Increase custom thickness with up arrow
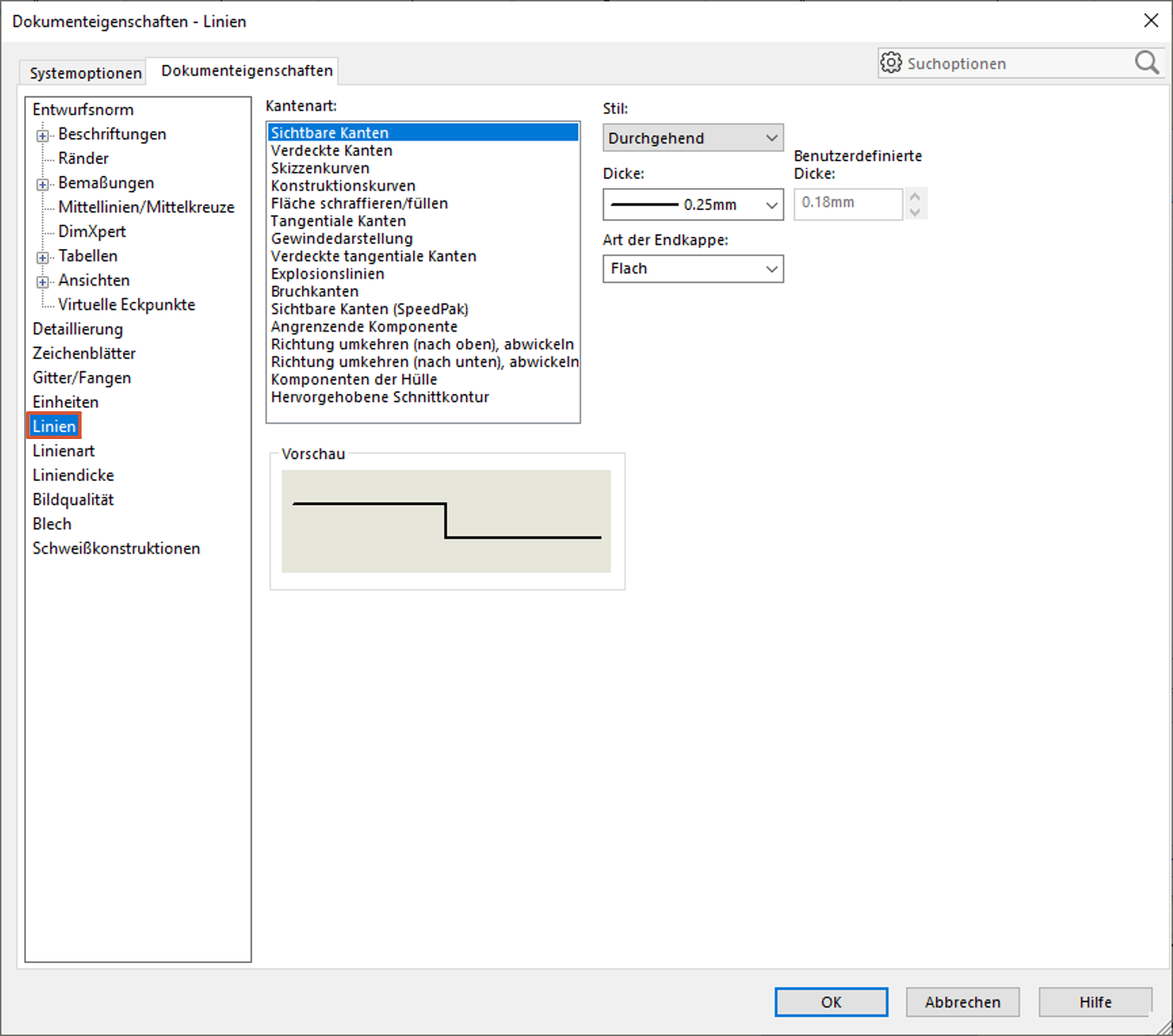The image size is (1173, 1036). 915,196
